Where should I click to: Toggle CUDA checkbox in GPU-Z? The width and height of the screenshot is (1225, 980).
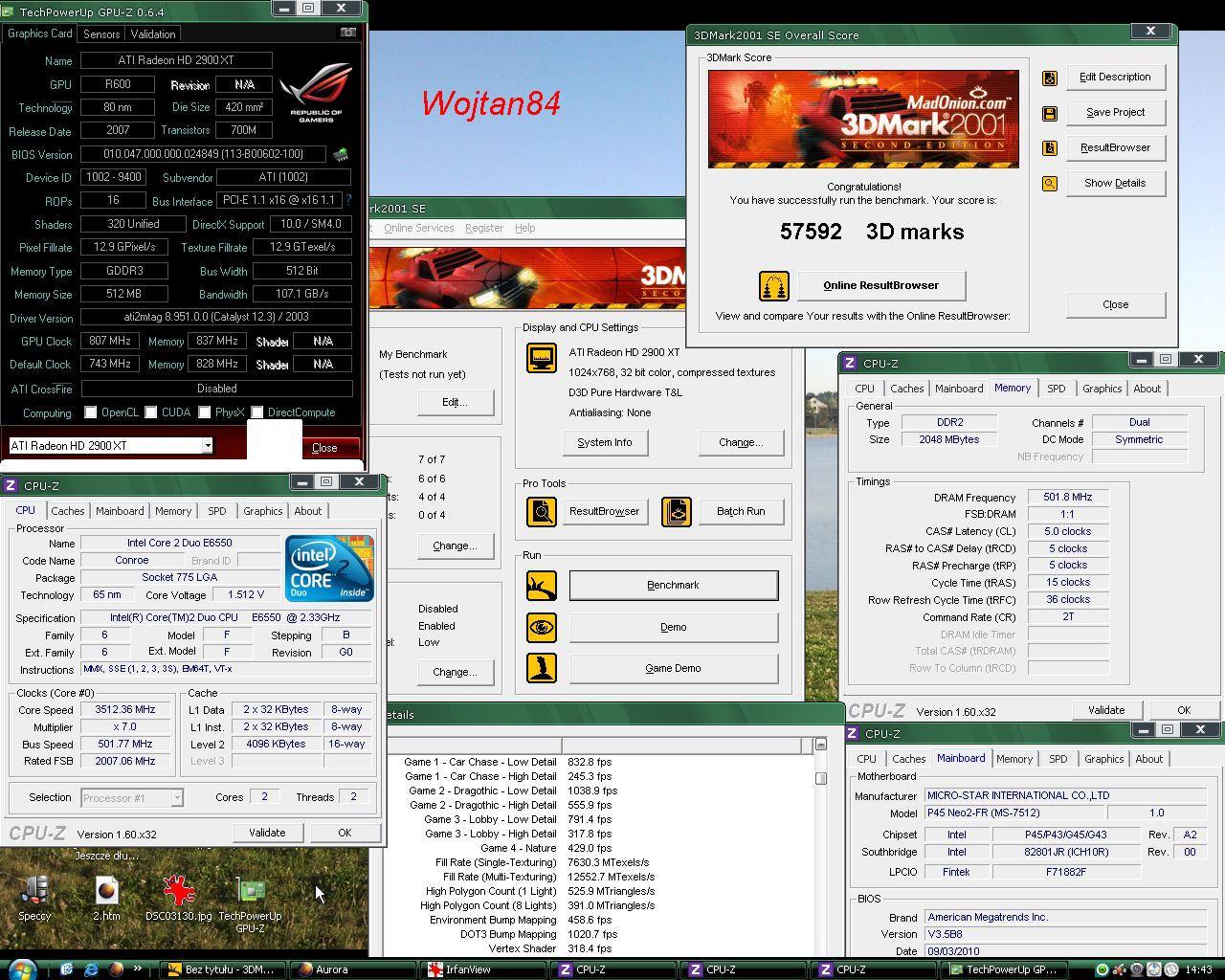(x=151, y=412)
